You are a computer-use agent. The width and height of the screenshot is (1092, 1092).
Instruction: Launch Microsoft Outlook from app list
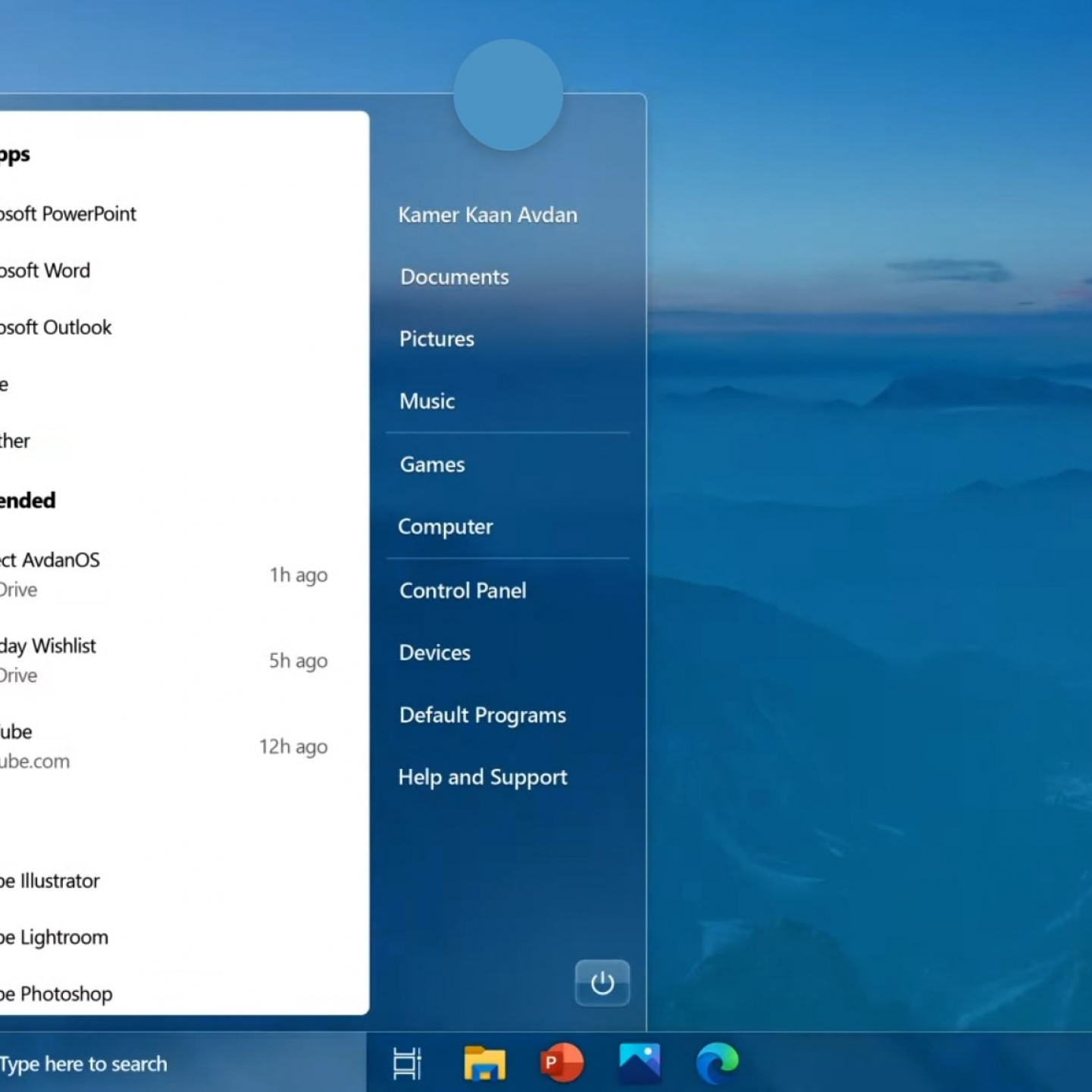coord(55,327)
